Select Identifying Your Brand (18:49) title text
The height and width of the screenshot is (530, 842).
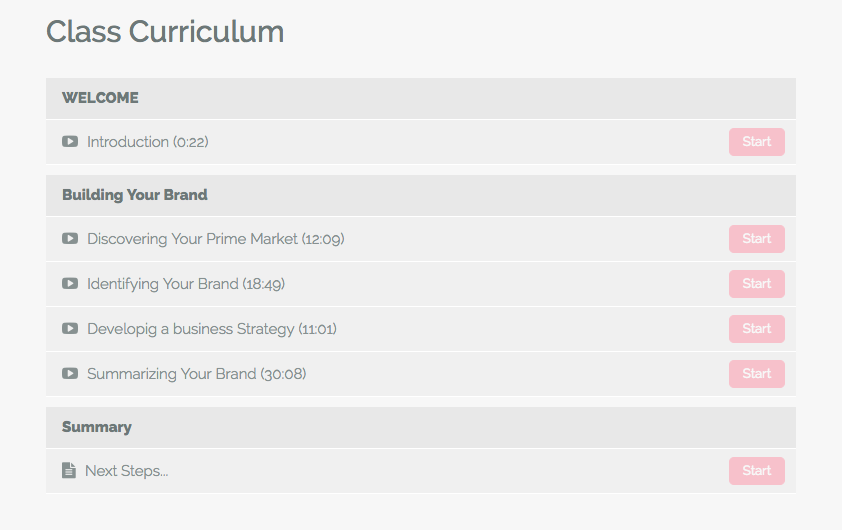tap(186, 284)
